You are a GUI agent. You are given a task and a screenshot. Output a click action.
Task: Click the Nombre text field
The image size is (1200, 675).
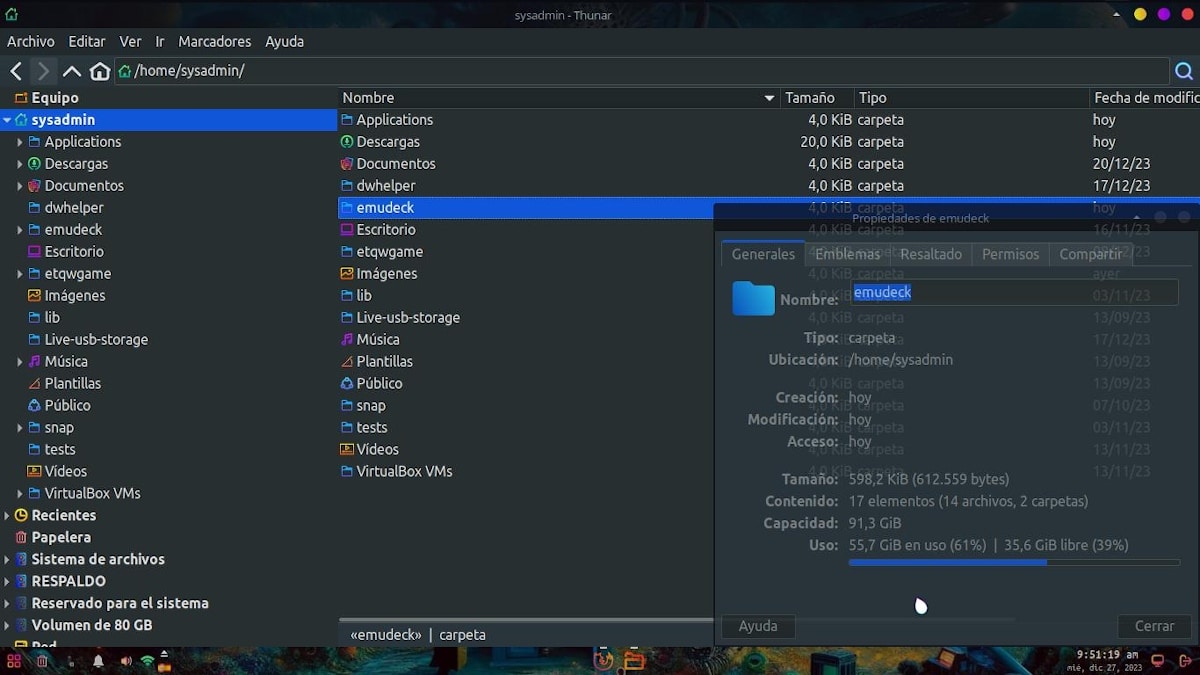coord(1015,292)
